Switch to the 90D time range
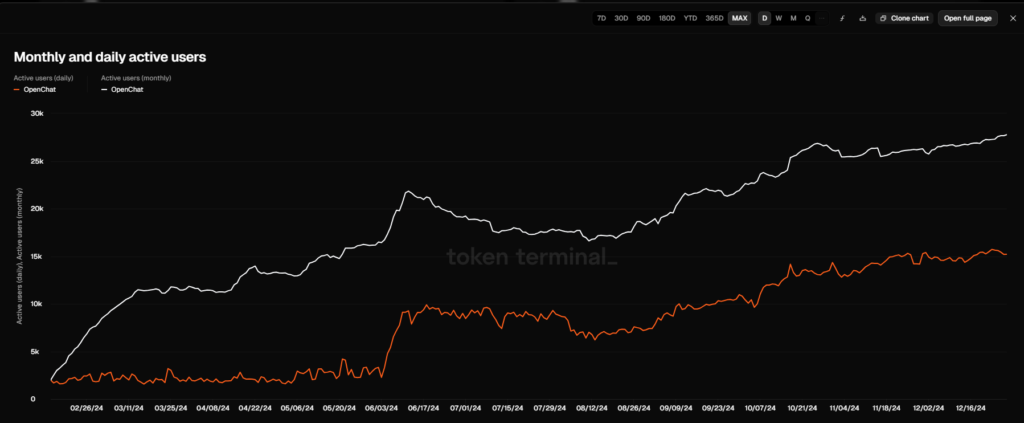This screenshot has width=1024, height=423. pyautogui.click(x=644, y=18)
